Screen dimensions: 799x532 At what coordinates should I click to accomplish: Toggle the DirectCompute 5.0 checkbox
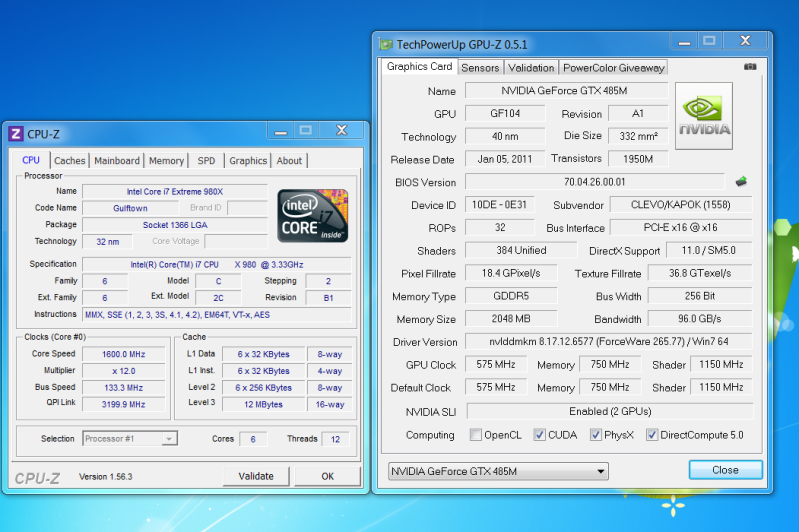coord(652,435)
